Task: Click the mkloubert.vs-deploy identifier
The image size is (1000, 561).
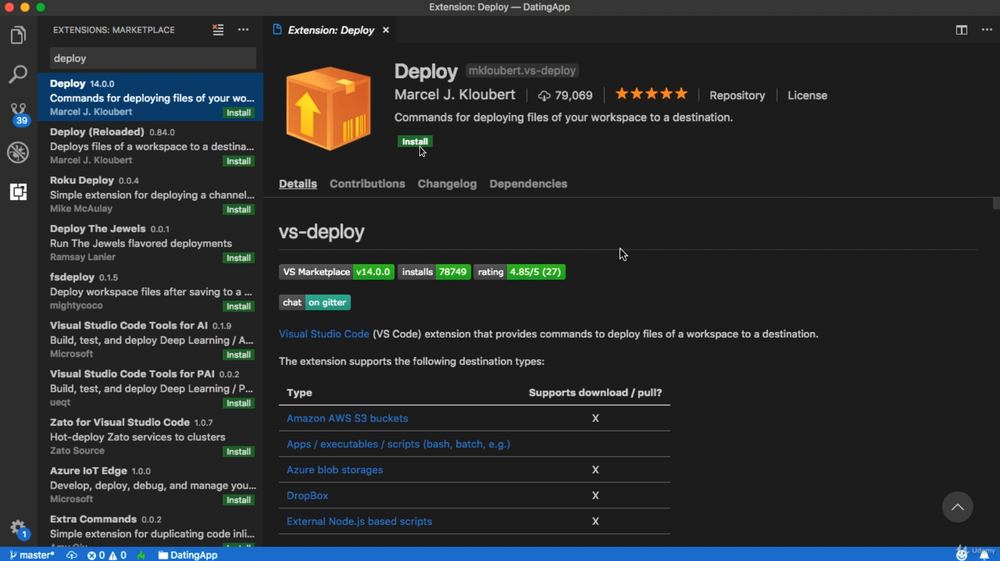Action: pos(522,71)
